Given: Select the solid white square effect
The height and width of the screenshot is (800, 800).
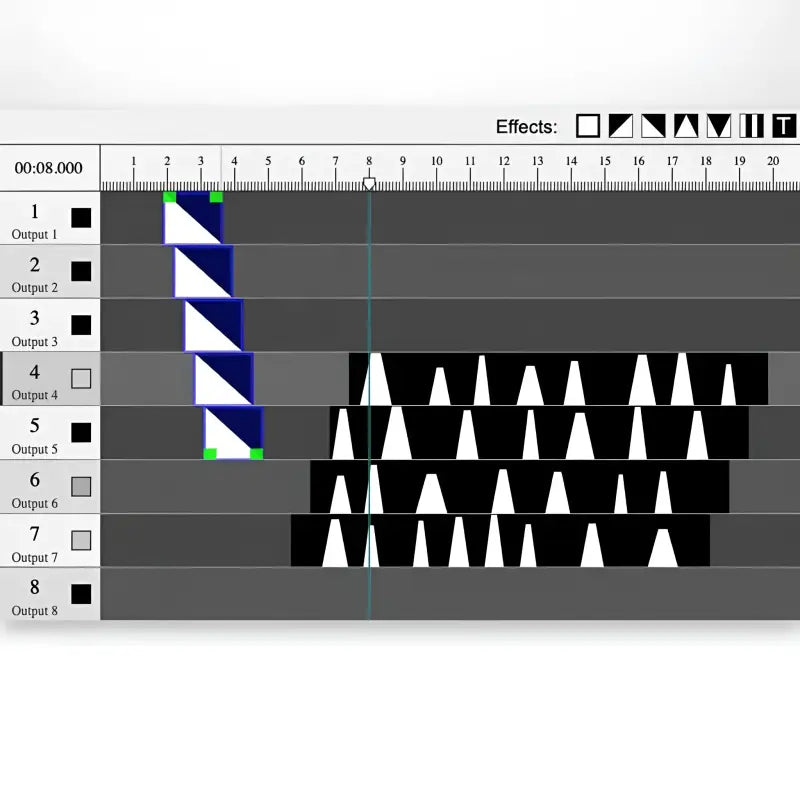Looking at the screenshot, I should 588,126.
